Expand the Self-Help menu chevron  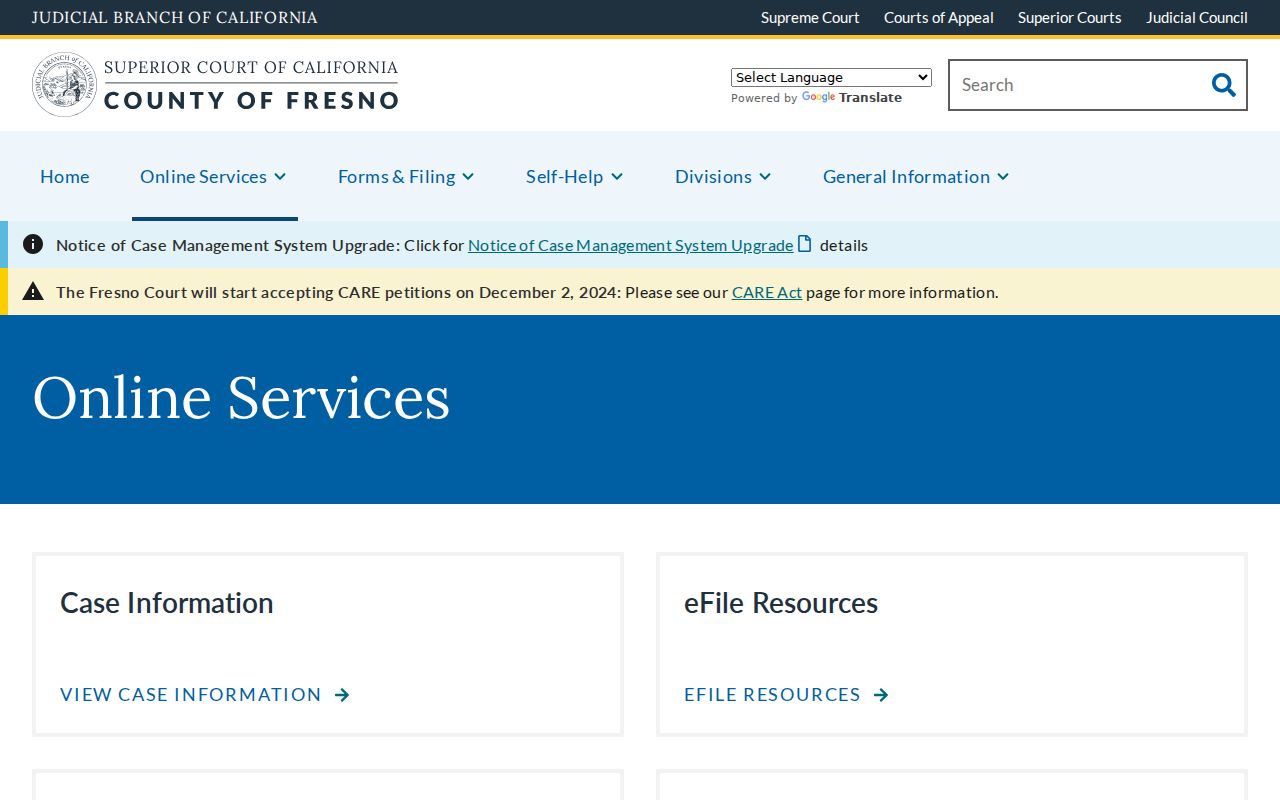(x=617, y=176)
